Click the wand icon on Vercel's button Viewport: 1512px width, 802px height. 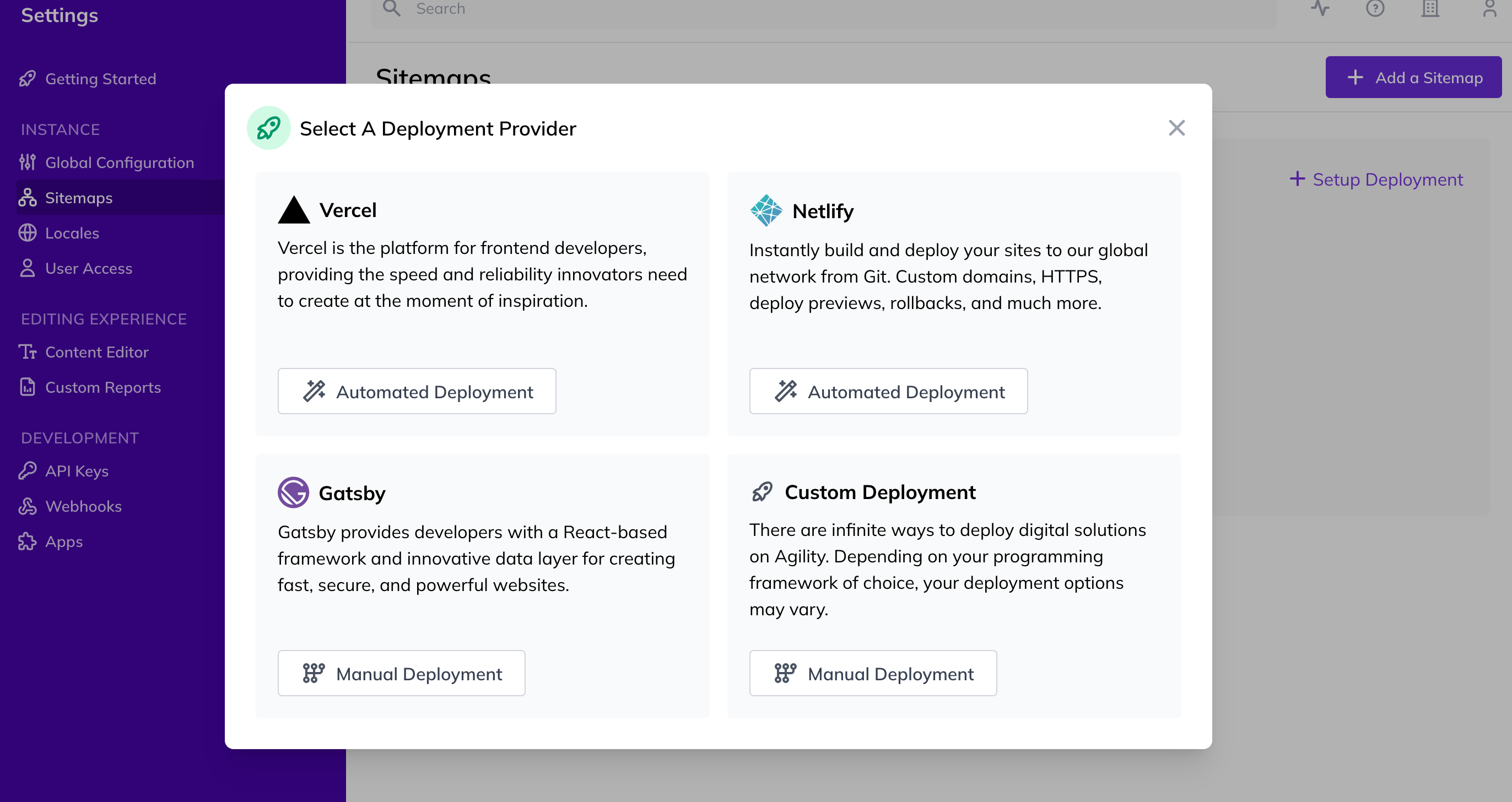point(314,391)
